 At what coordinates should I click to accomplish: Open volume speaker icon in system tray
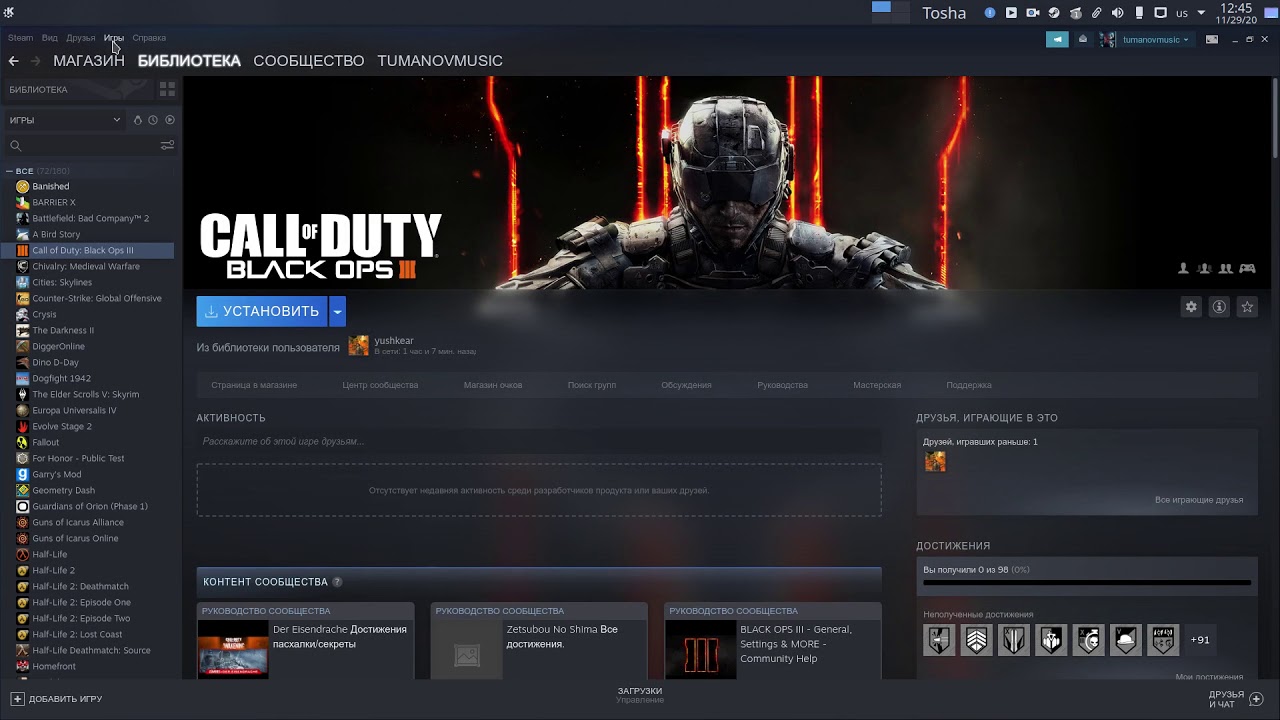click(x=1117, y=13)
